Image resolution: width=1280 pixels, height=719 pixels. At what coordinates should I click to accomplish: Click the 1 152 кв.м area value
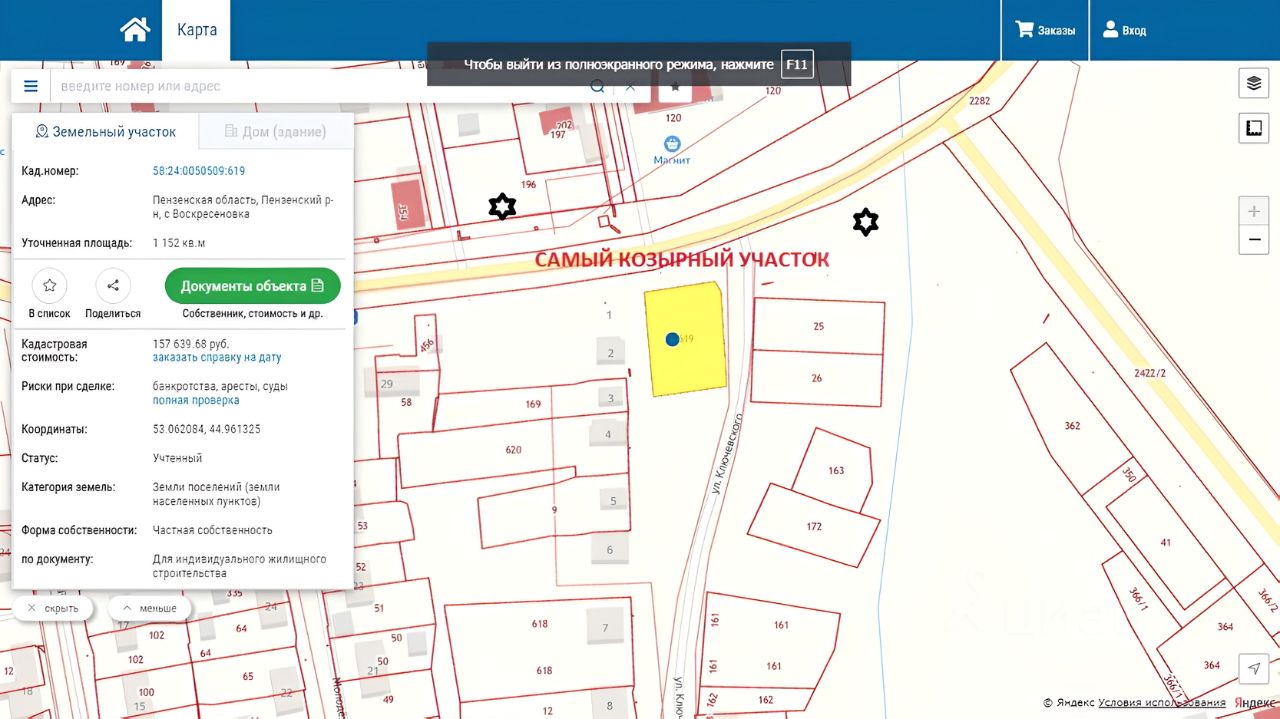(179, 243)
